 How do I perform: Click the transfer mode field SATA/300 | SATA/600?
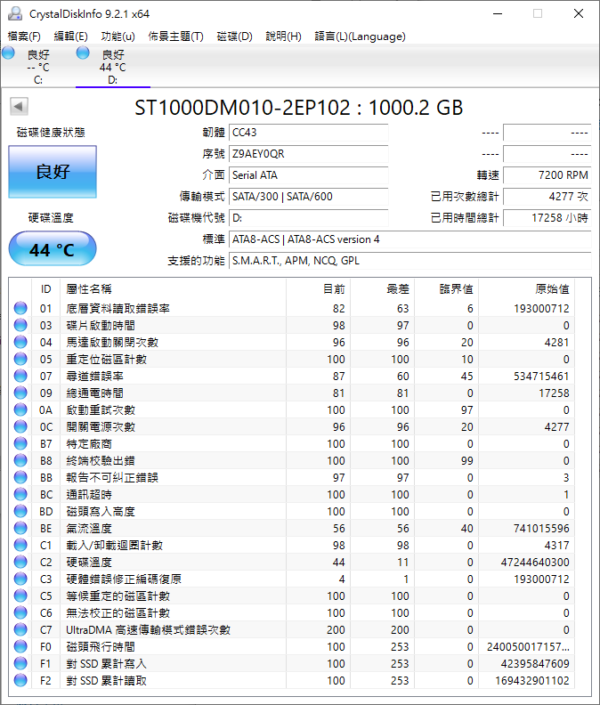point(308,196)
